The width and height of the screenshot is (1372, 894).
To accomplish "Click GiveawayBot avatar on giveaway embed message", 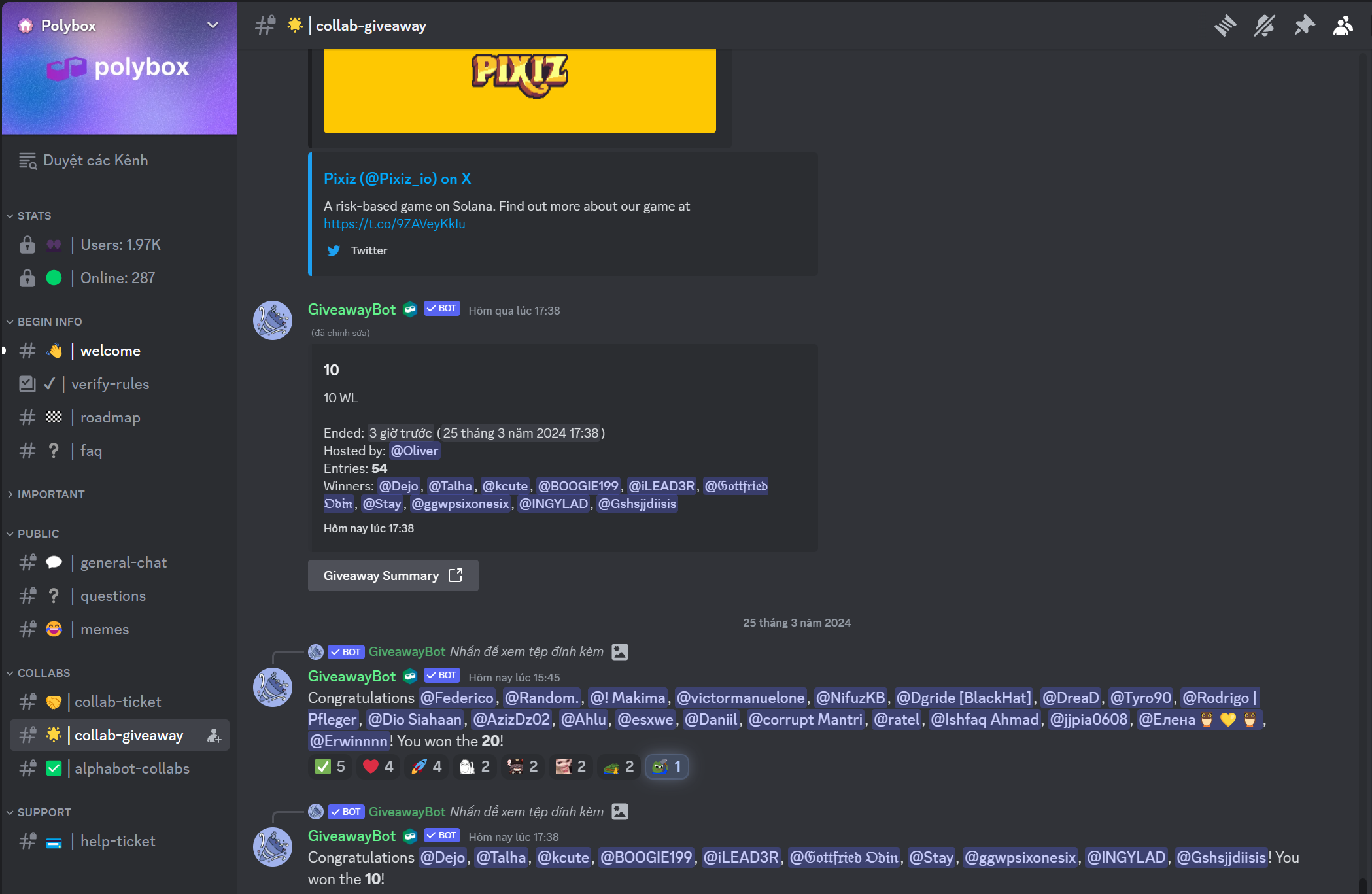I will [273, 320].
